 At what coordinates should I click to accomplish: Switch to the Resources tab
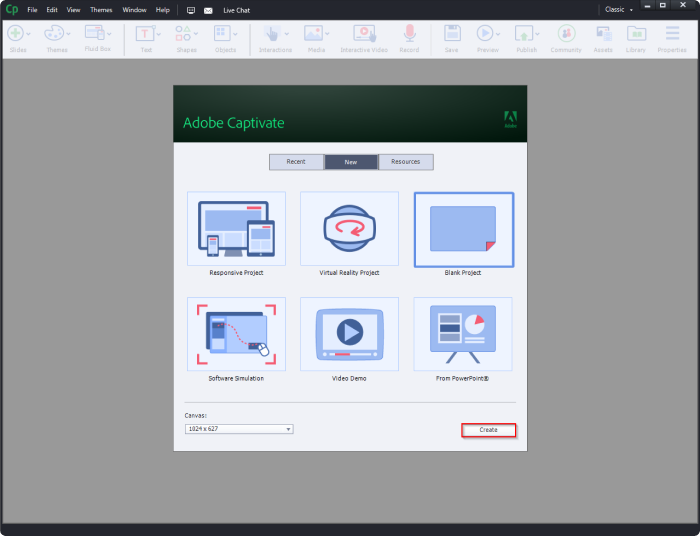click(406, 162)
